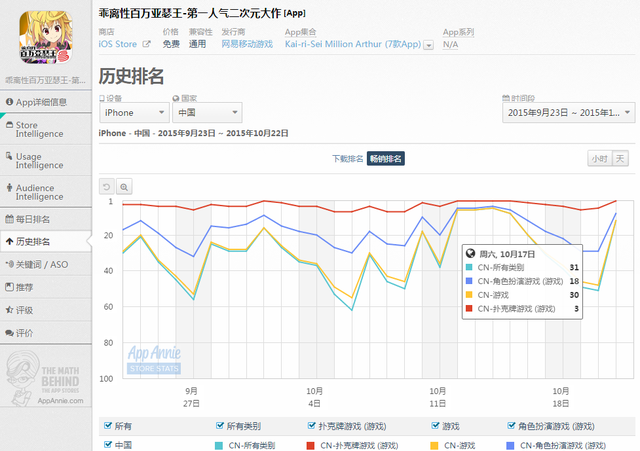
Task: Click the info icon beside App详细信息
Action: point(9,102)
